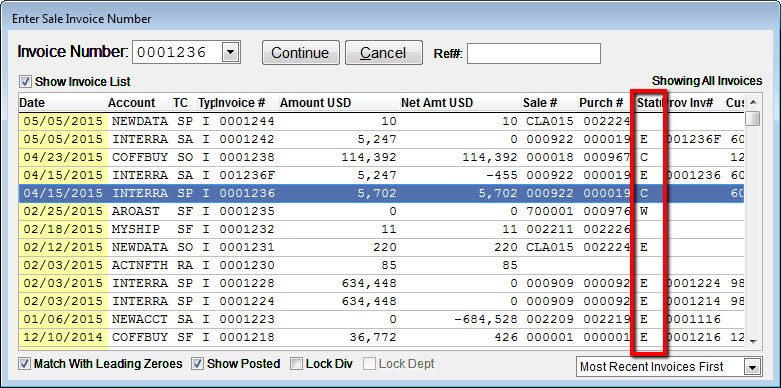This screenshot has width=781, height=388.
Task: Click the amount 114,392 in Amount USD column
Action: (369, 158)
